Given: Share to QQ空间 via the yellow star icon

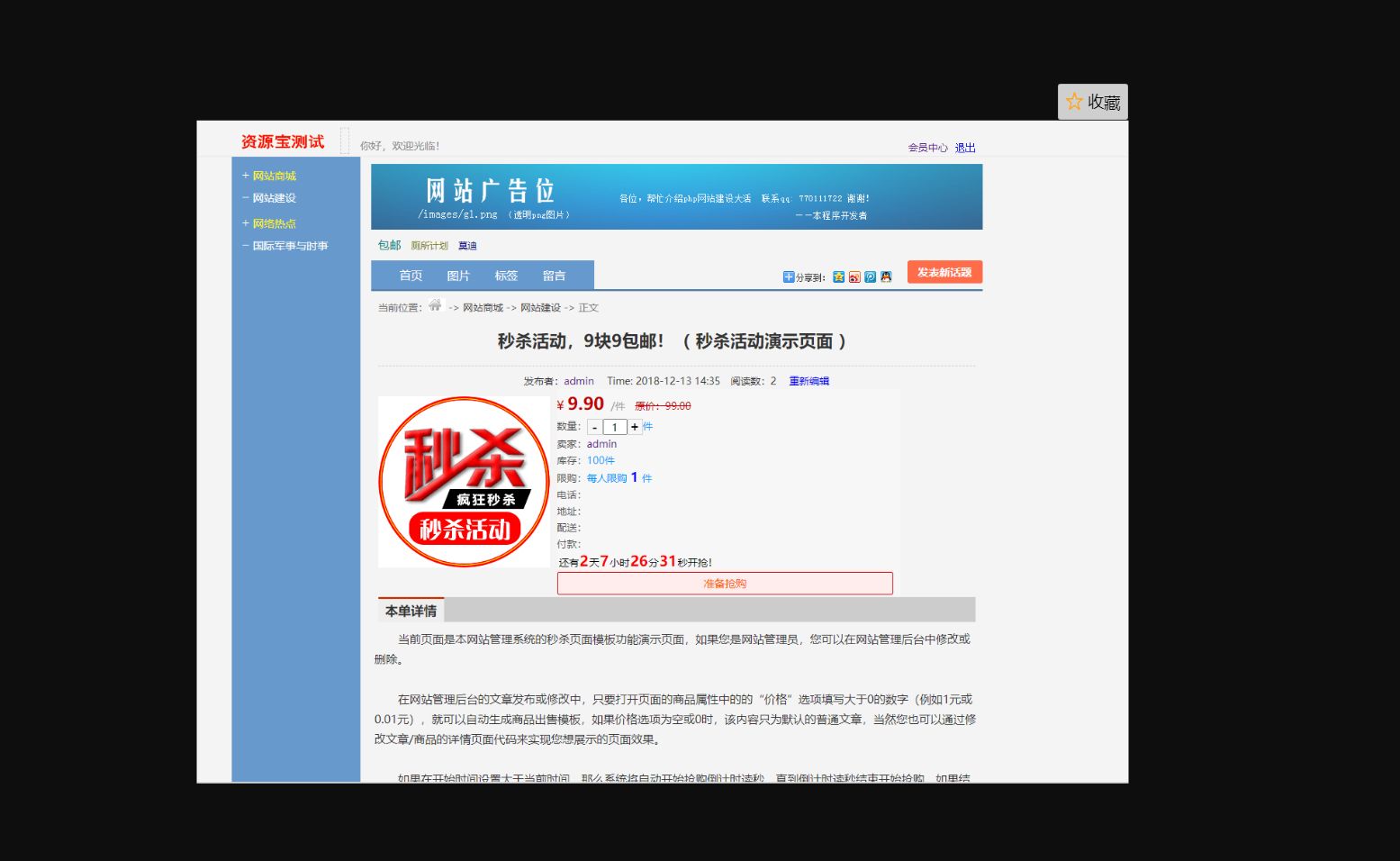Looking at the screenshot, I should pos(838,276).
